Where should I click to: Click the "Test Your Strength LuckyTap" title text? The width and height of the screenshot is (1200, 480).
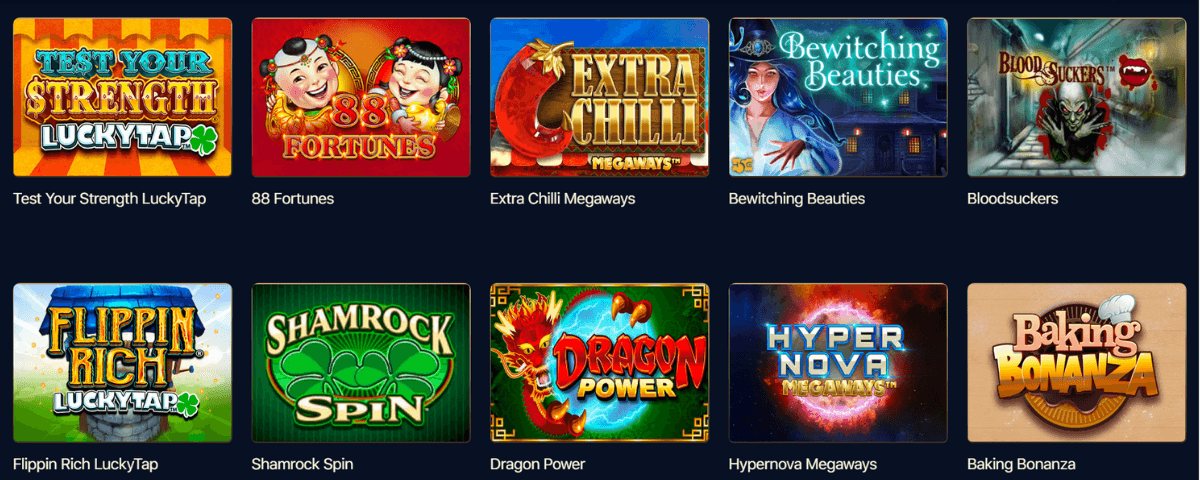click(109, 198)
